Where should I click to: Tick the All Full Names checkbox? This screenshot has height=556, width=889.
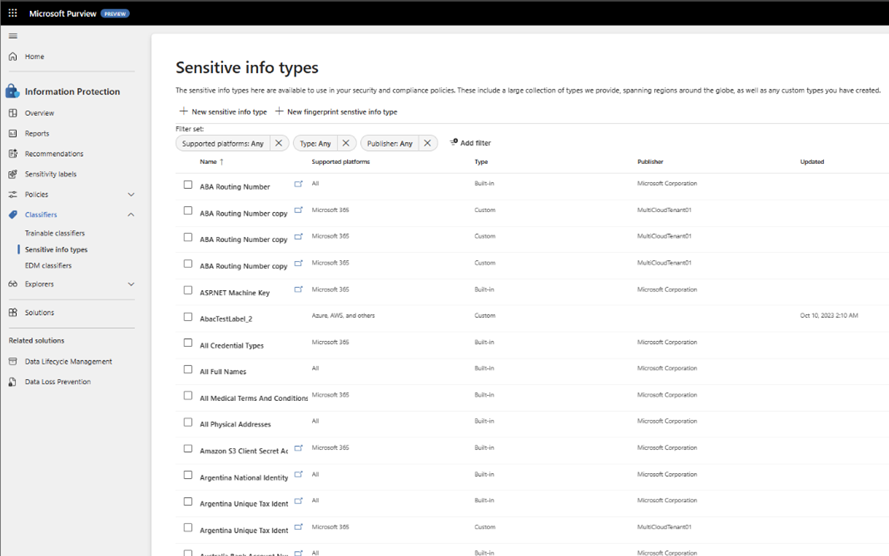click(188, 370)
